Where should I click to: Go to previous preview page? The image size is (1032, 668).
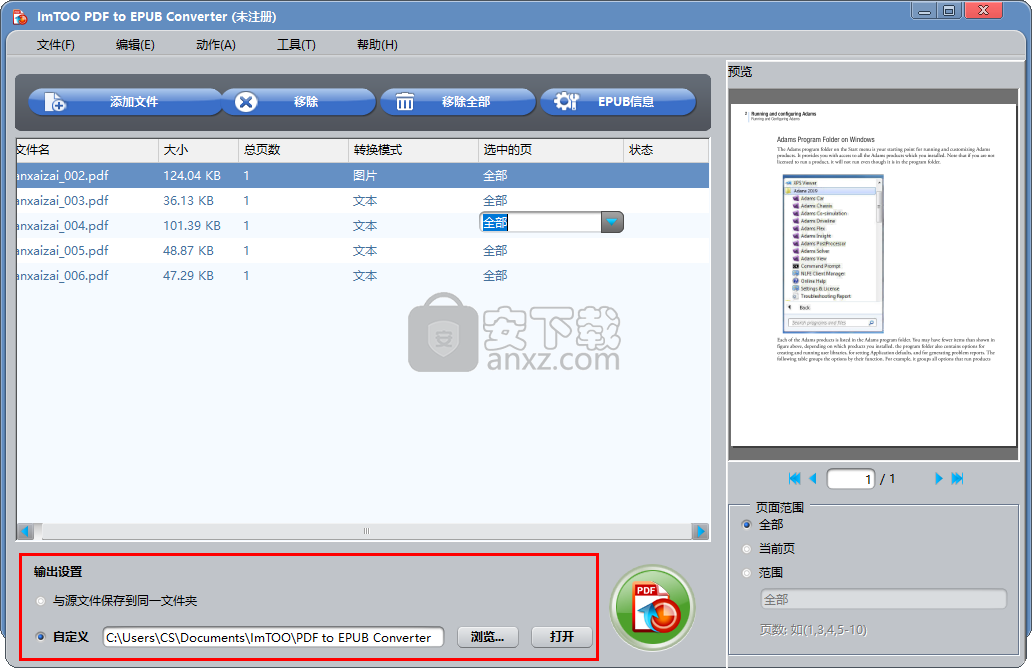click(813, 478)
